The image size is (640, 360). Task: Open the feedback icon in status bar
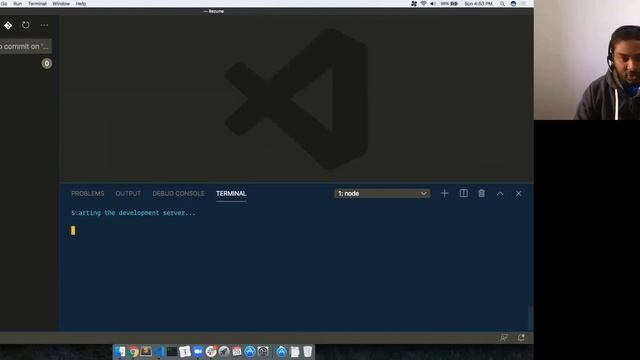pos(504,338)
